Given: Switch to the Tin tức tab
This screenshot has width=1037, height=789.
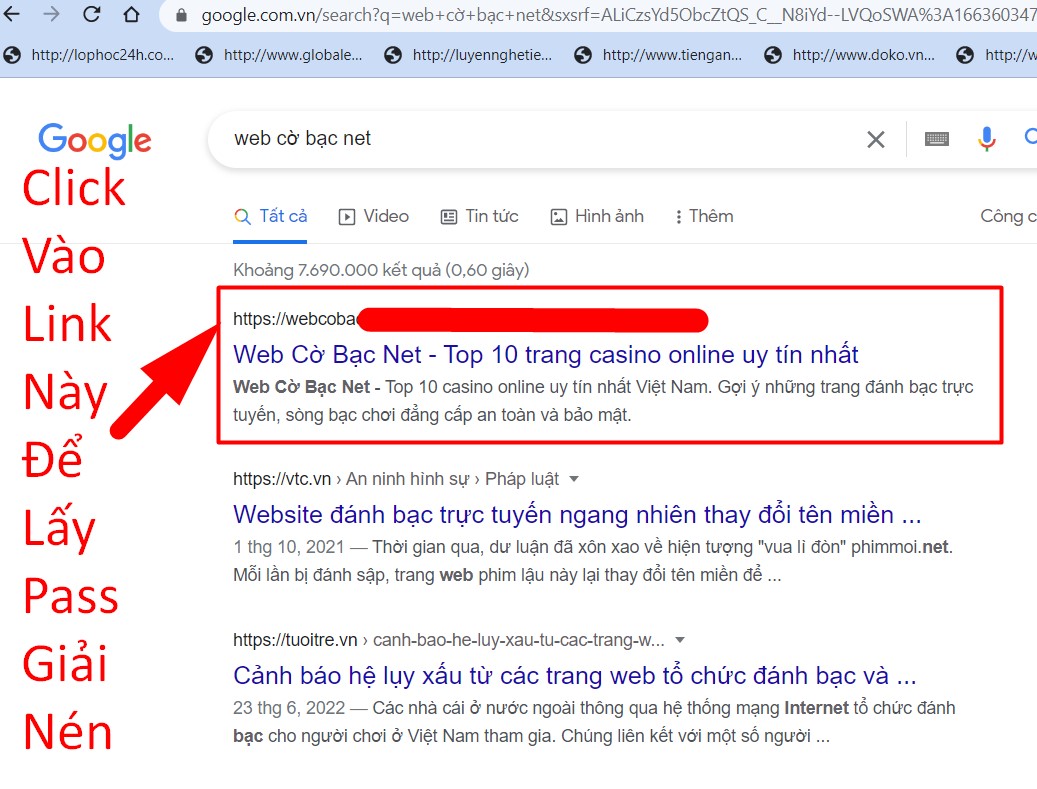Looking at the screenshot, I should [x=479, y=216].
